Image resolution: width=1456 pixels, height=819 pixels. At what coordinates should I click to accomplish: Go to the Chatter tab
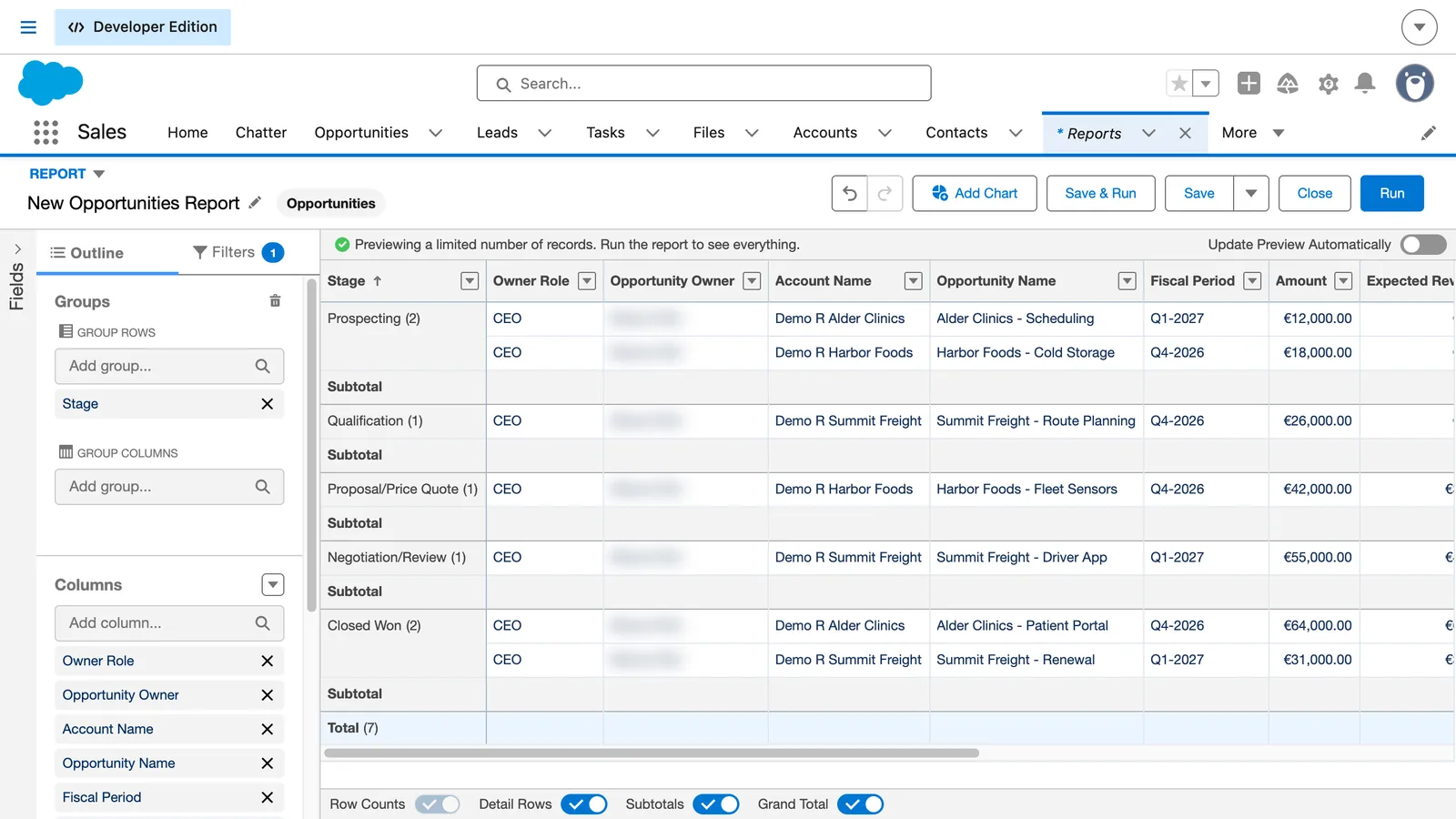click(x=261, y=133)
